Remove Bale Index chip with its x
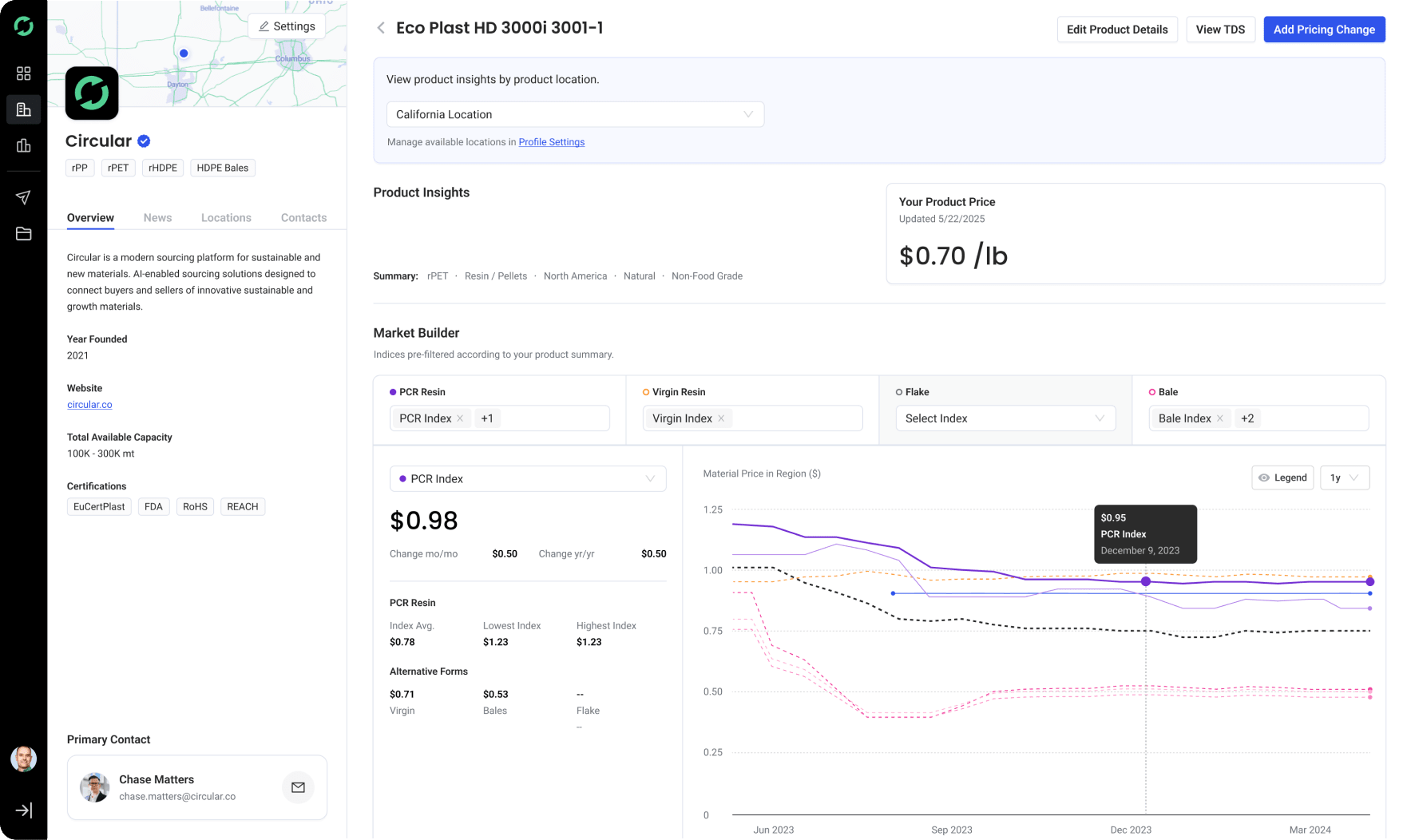The image size is (1411, 840). [1219, 418]
